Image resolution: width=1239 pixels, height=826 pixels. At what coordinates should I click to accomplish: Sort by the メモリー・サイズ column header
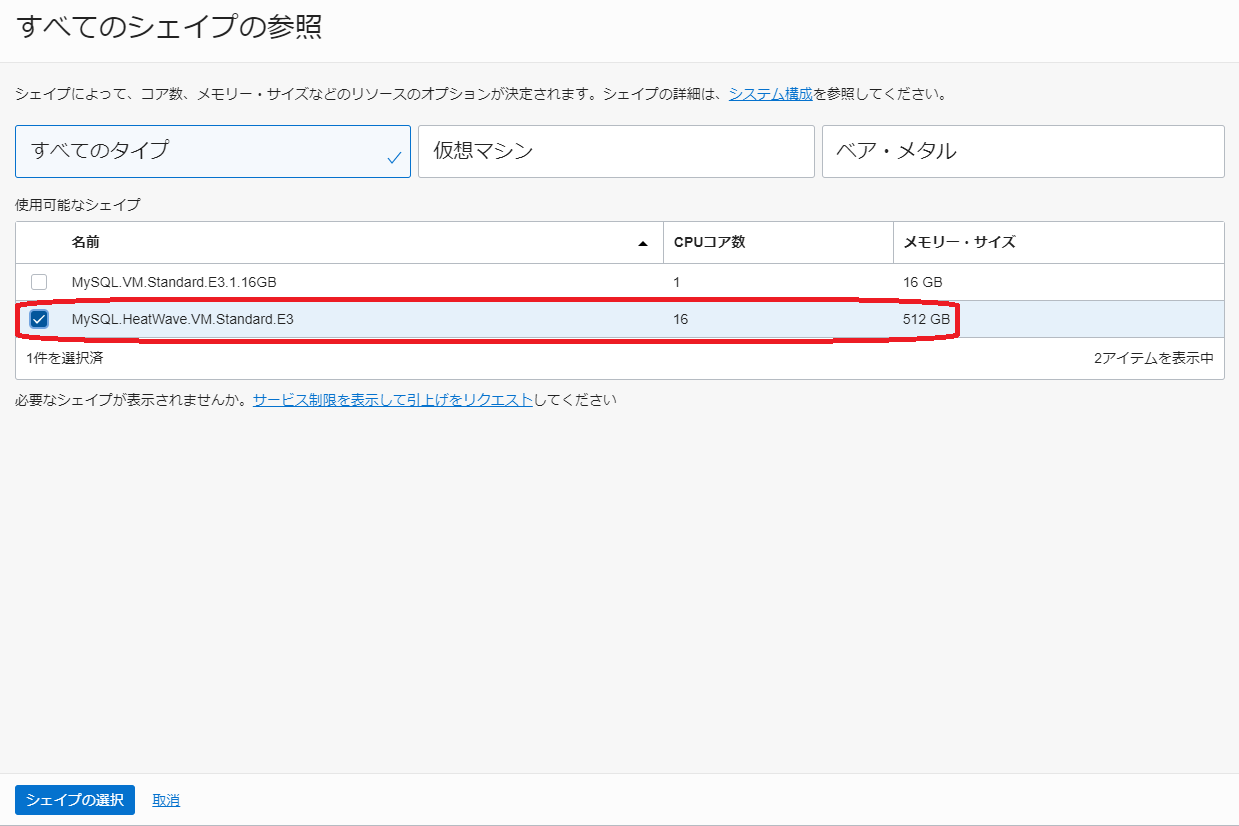[959, 242]
